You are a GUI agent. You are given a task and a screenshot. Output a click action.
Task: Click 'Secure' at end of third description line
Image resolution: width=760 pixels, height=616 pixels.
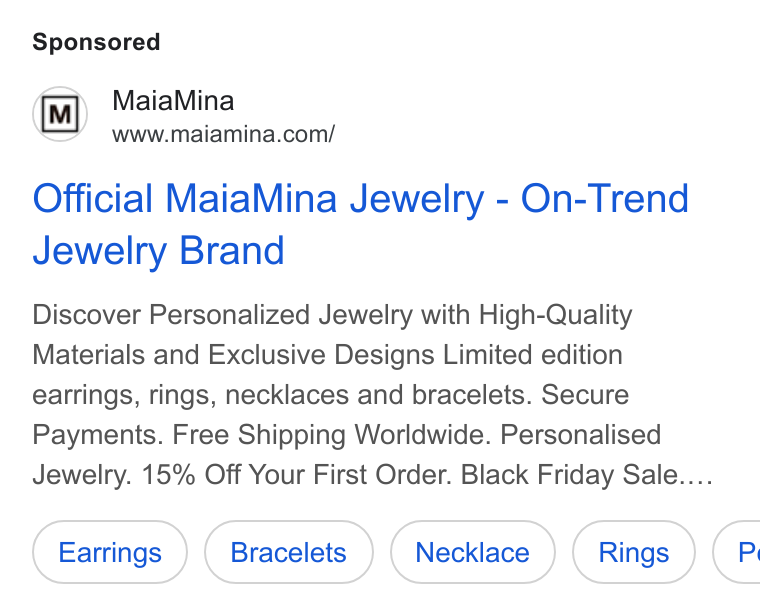(585, 395)
